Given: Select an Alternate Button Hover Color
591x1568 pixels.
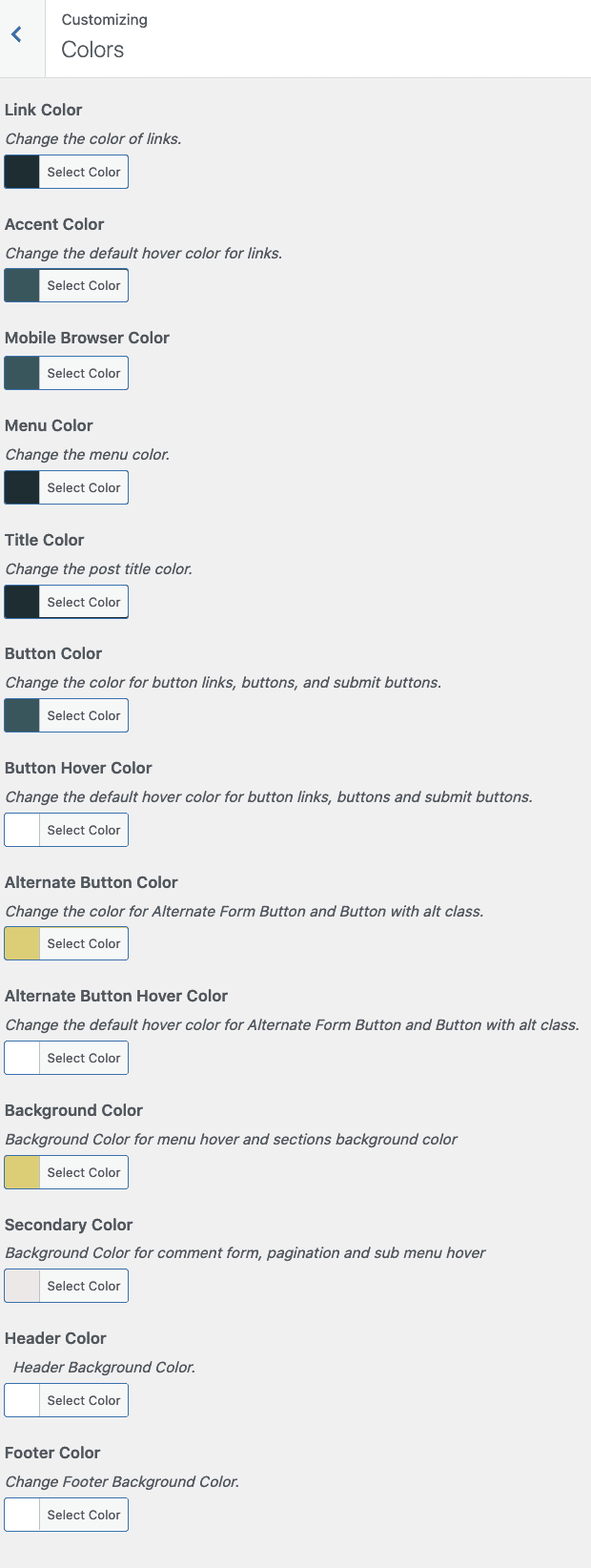Looking at the screenshot, I should click(83, 1057).
